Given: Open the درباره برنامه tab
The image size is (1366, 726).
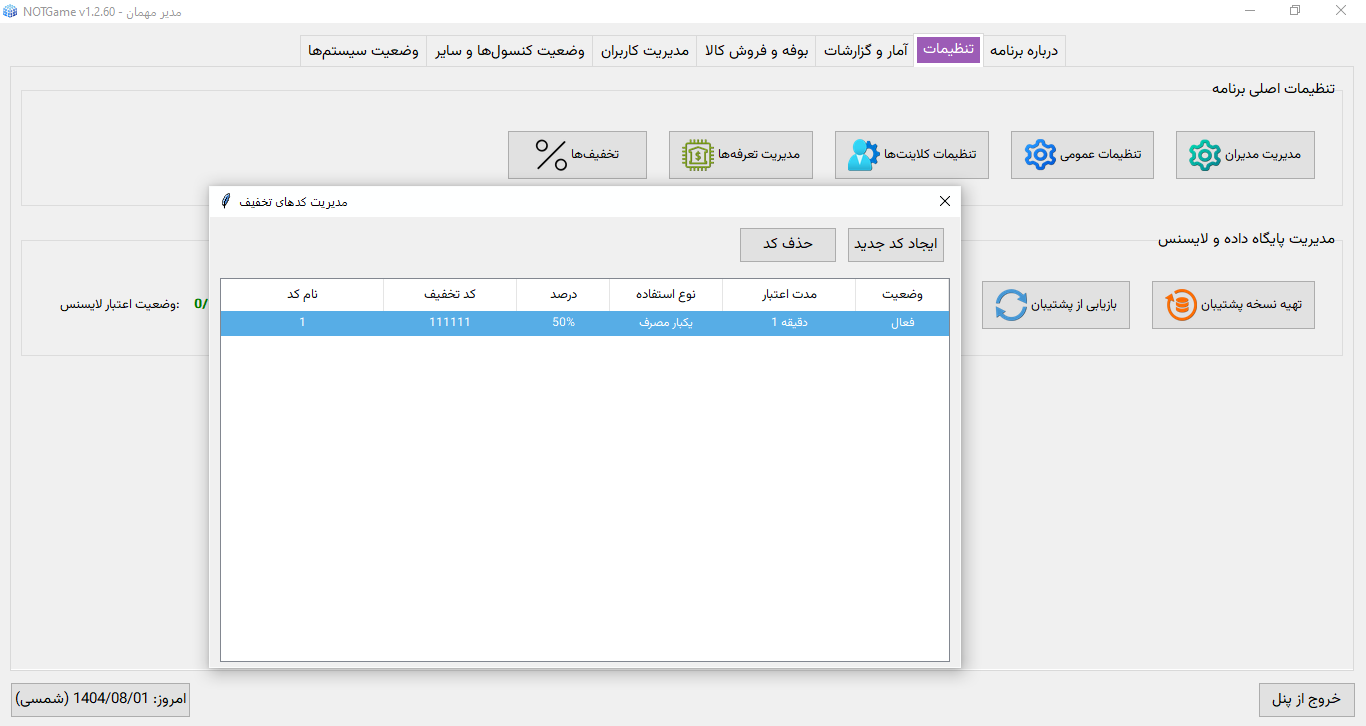Looking at the screenshot, I should 1025,50.
